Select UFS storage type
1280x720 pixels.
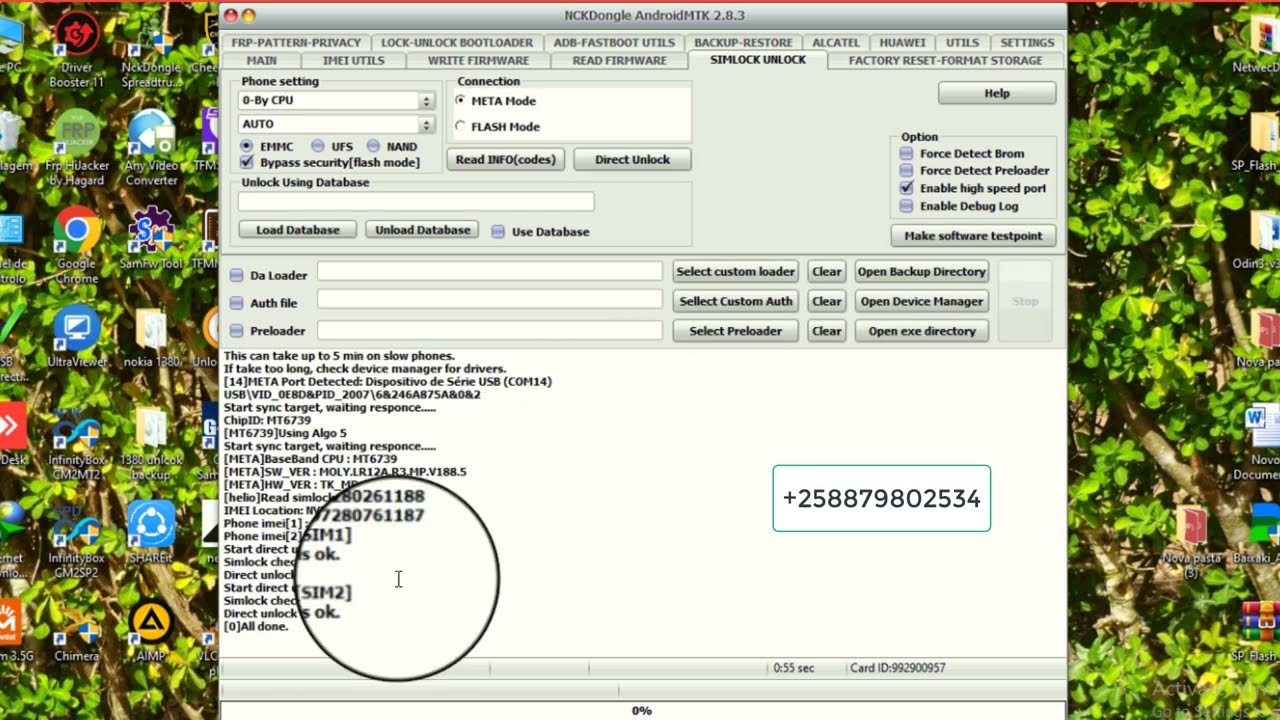[x=318, y=146]
